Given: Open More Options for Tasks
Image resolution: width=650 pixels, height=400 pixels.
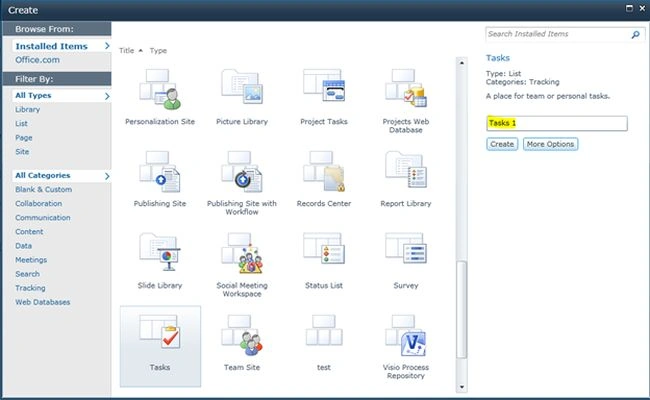Looking at the screenshot, I should pyautogui.click(x=551, y=144).
